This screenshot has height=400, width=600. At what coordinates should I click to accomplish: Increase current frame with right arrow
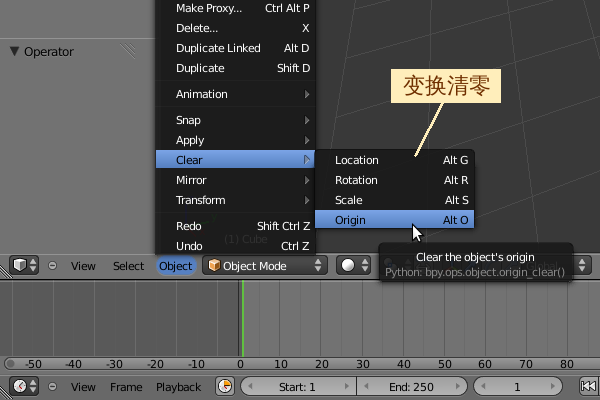pos(553,387)
